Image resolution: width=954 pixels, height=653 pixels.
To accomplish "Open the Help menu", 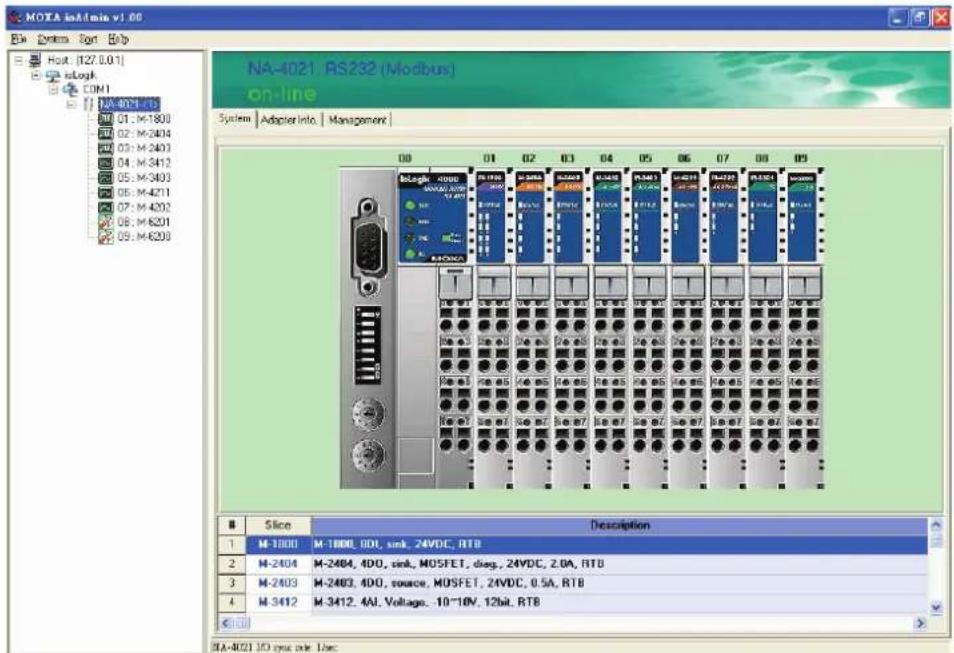I will coord(118,39).
